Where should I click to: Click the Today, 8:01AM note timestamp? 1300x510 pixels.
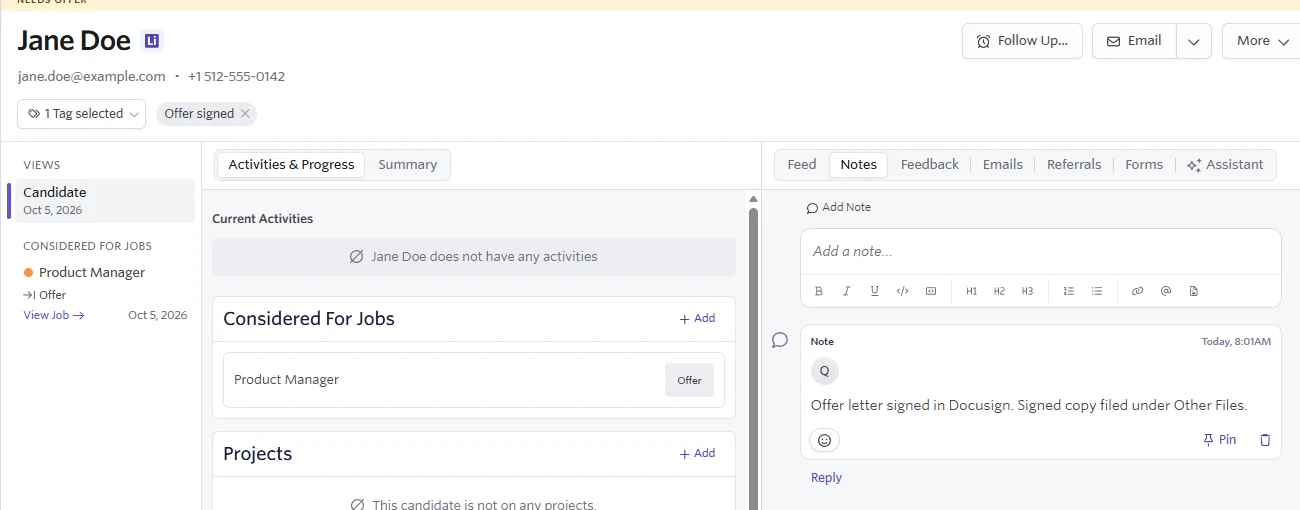coord(1236,342)
